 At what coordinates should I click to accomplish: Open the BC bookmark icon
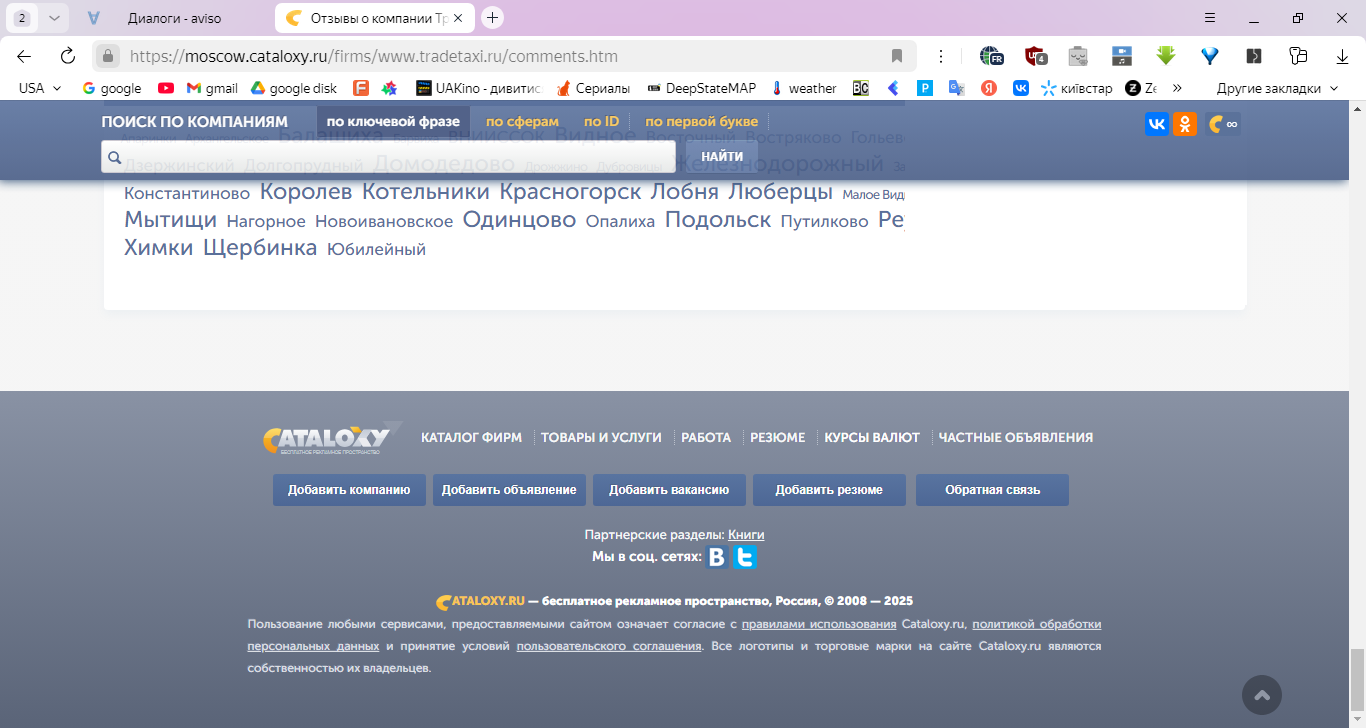861,88
